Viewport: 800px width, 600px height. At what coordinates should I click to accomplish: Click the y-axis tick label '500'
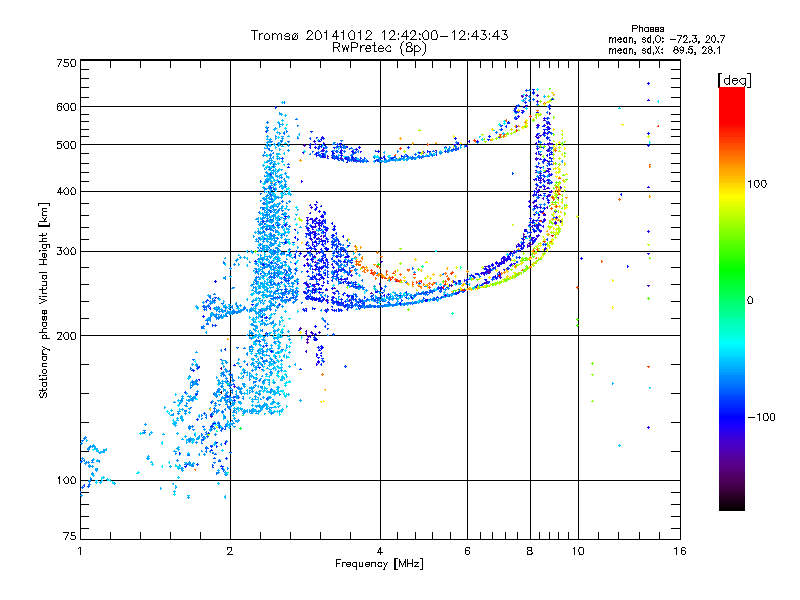(x=67, y=145)
